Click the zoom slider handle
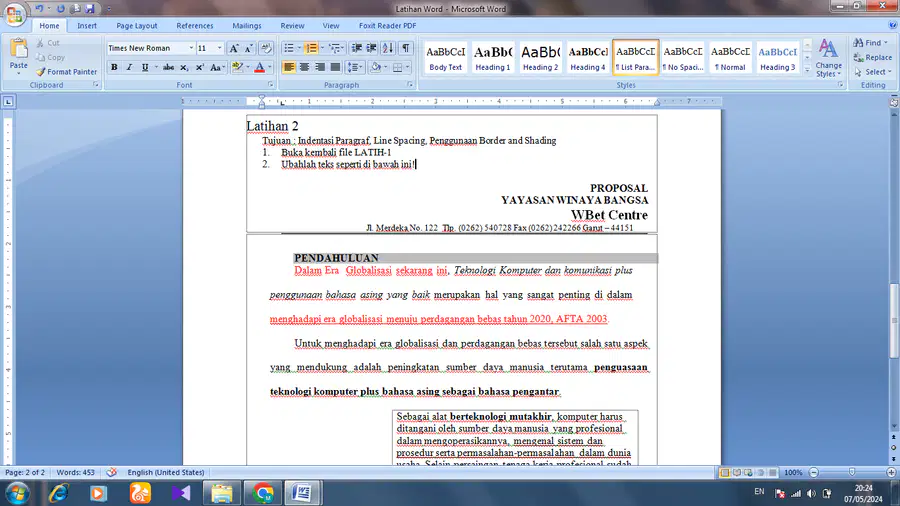The width and height of the screenshot is (900, 506). point(852,472)
